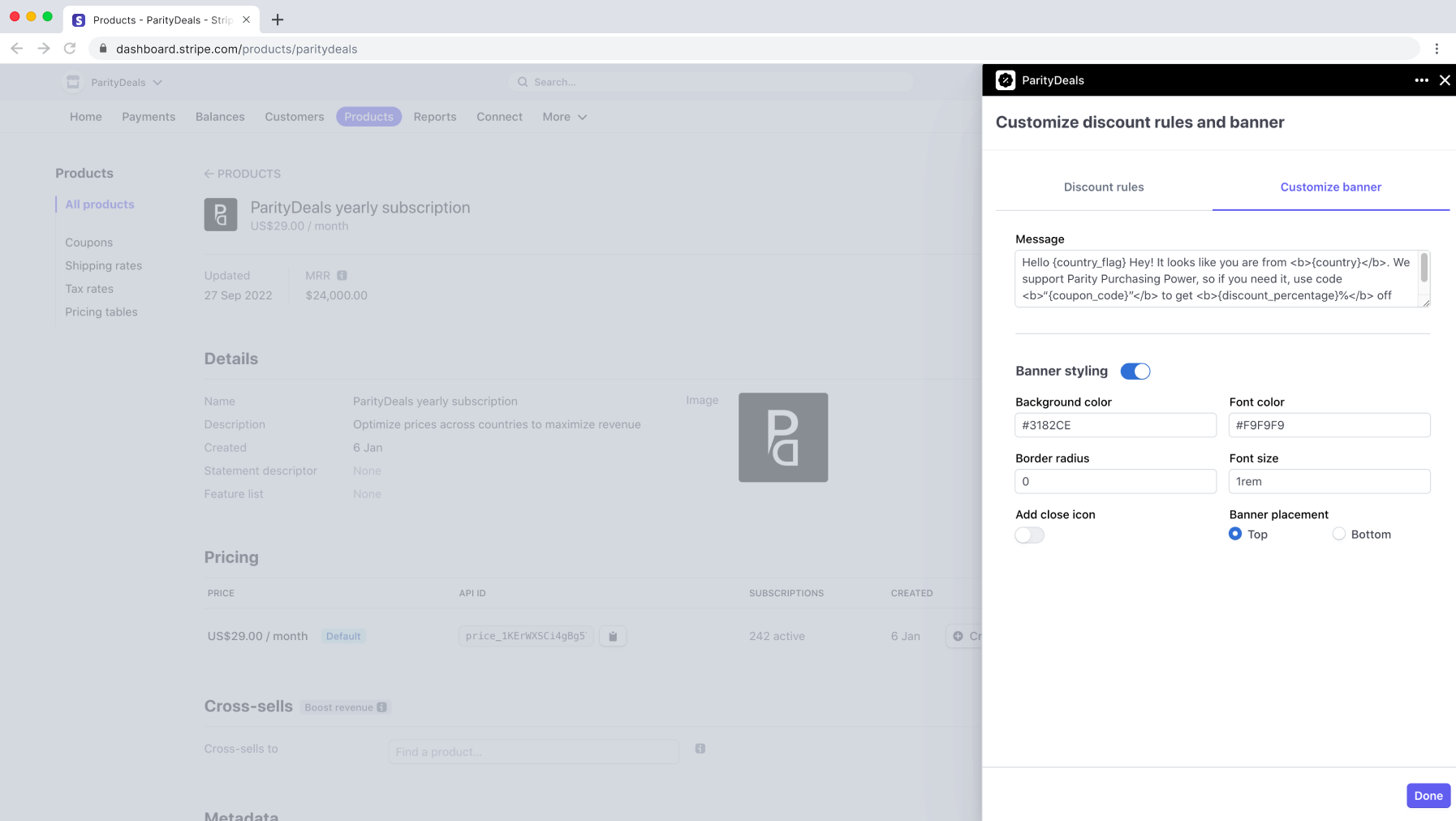Click the ParityDeals logo in the modal header
The height and width of the screenshot is (821, 1456).
point(1006,80)
